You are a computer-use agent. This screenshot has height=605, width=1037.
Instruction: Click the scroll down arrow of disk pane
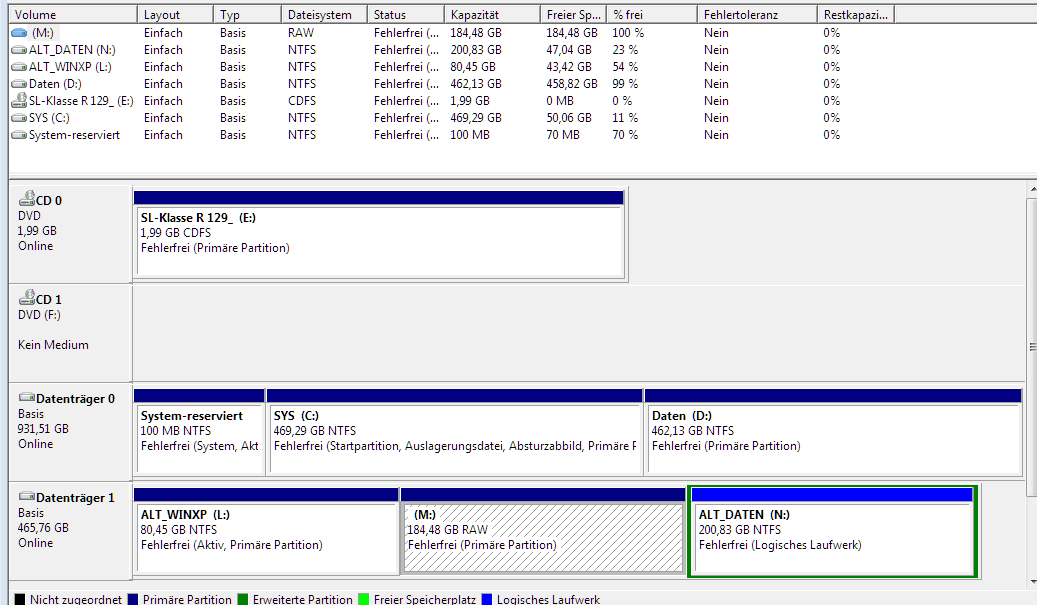tap(1032, 582)
